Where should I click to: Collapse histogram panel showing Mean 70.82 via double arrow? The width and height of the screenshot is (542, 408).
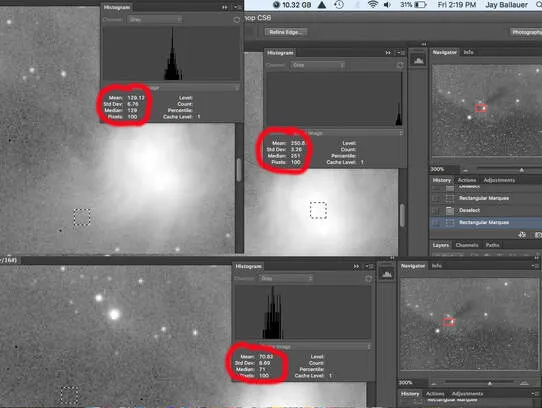pos(356,266)
